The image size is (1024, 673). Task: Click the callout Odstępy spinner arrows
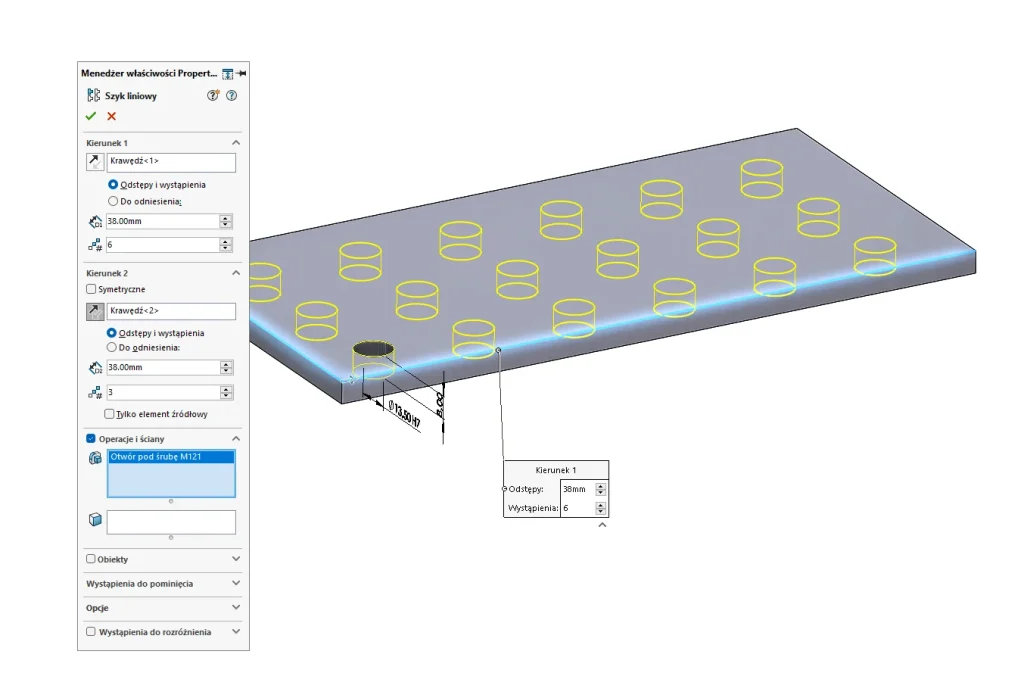click(x=601, y=489)
